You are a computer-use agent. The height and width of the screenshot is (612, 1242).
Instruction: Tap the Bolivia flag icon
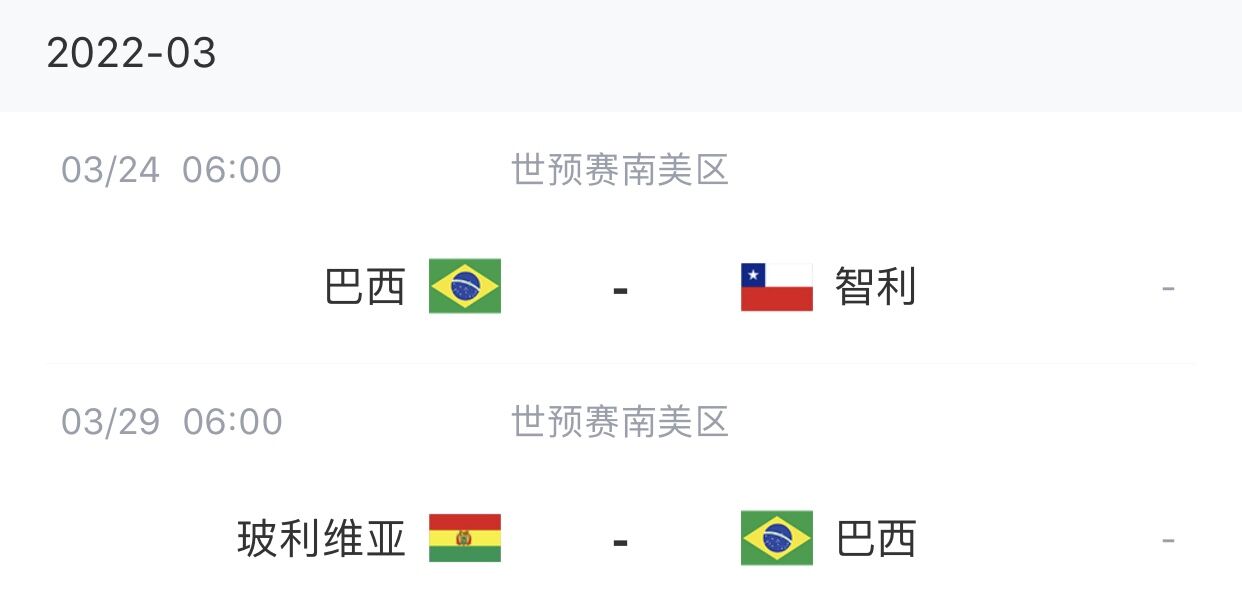465,538
